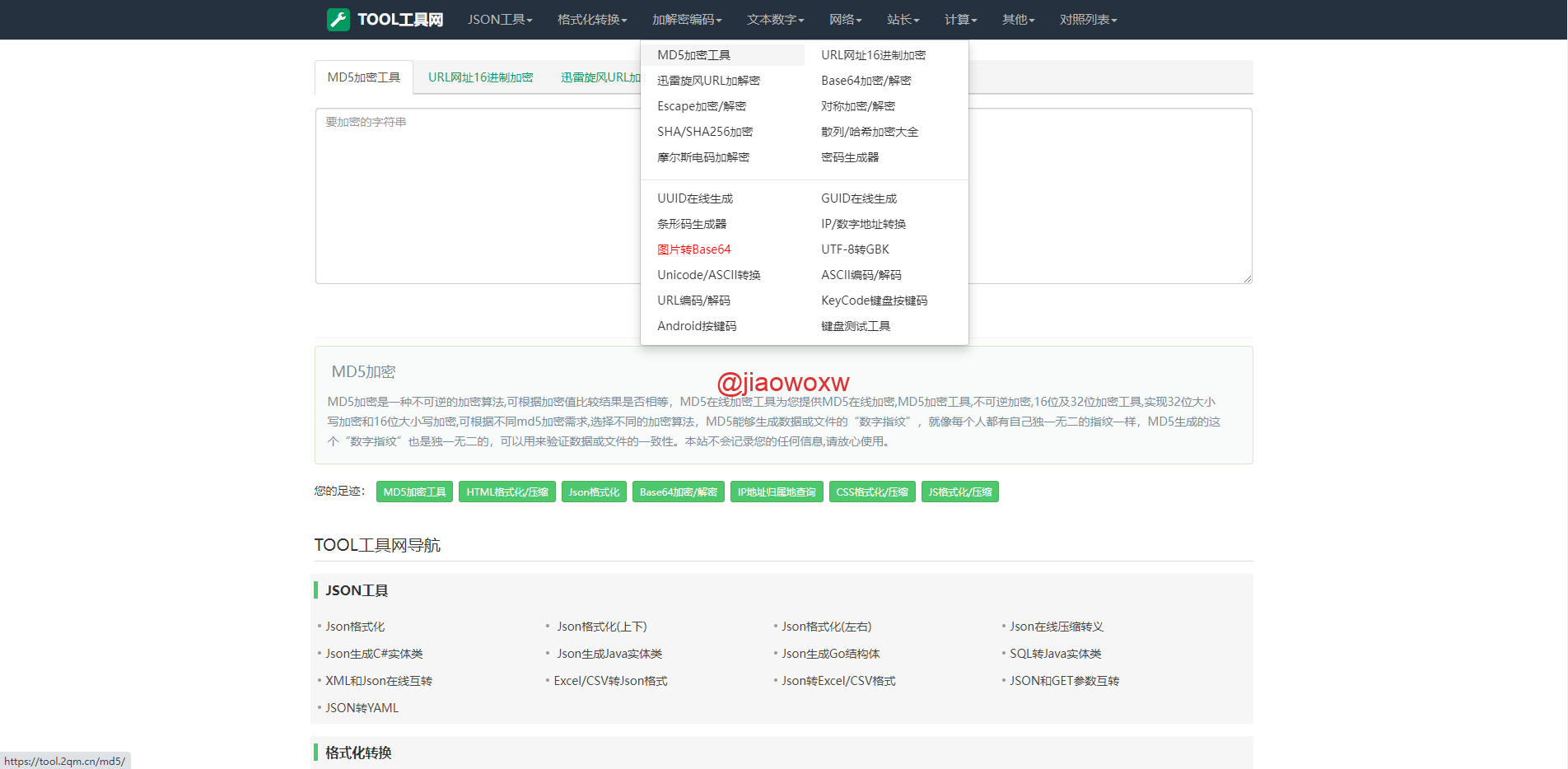1568x769 pixels.
Task: Click the MD5加密工具 footprint button
Action: click(415, 492)
